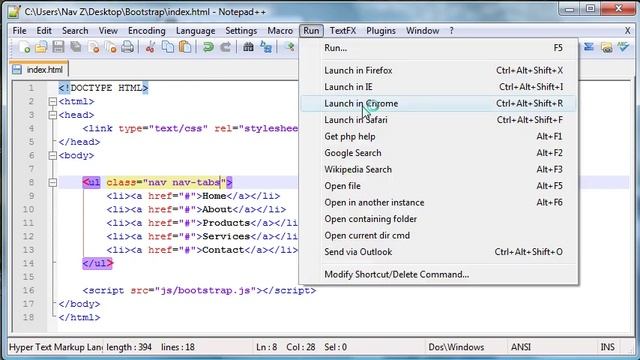
Task: Click the Zoom In toolbar icon
Action: tap(290, 47)
